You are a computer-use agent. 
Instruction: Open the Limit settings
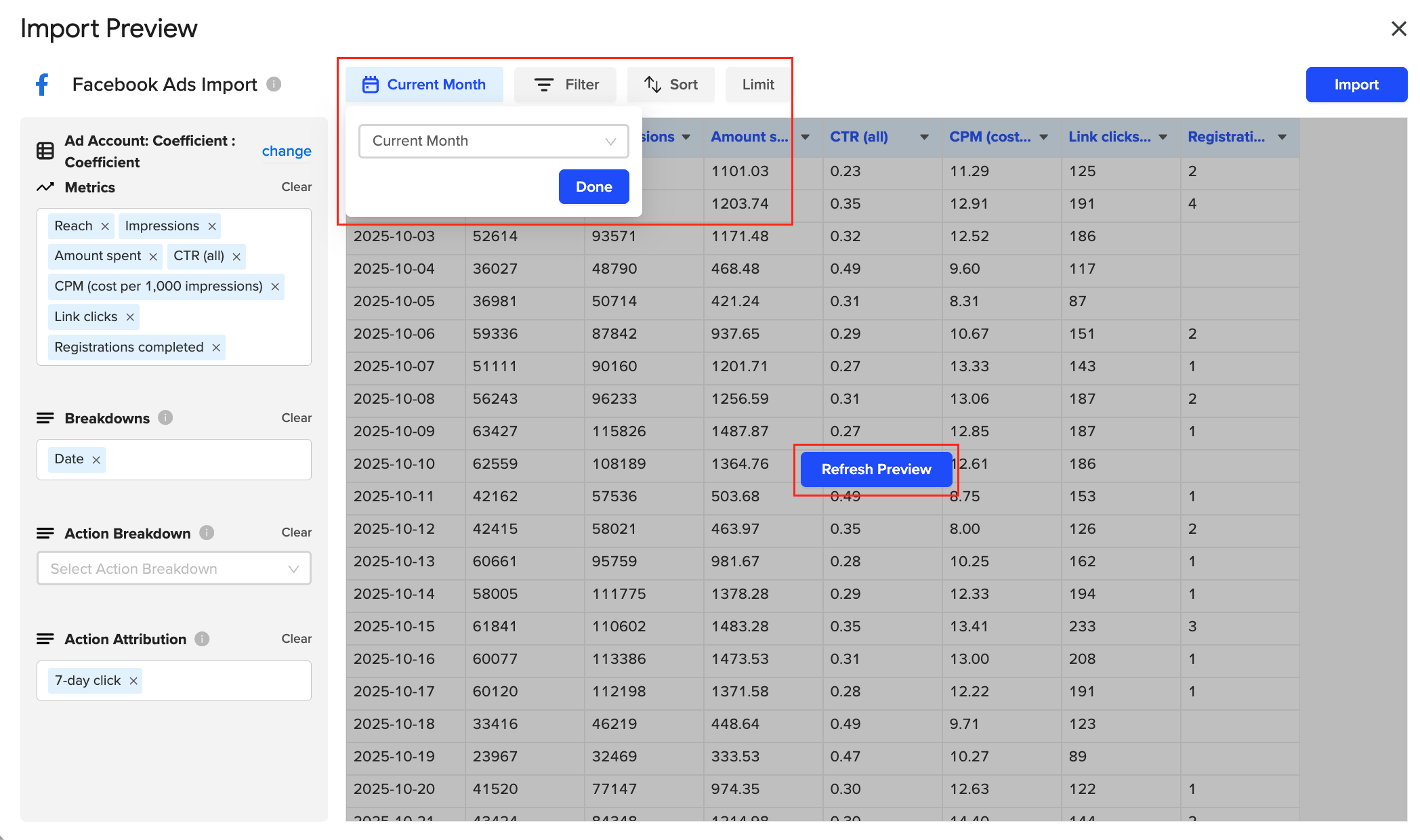[x=757, y=84]
